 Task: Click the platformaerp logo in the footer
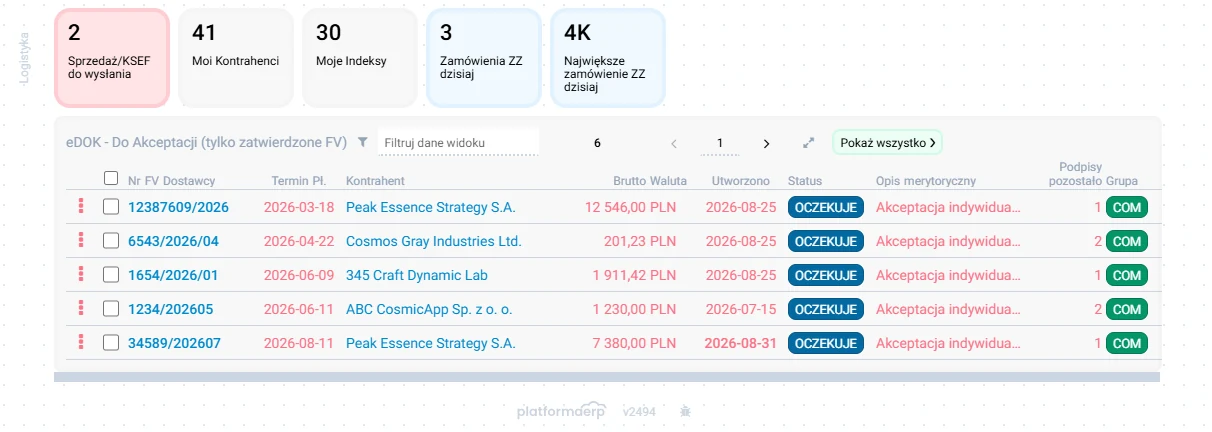(561, 411)
